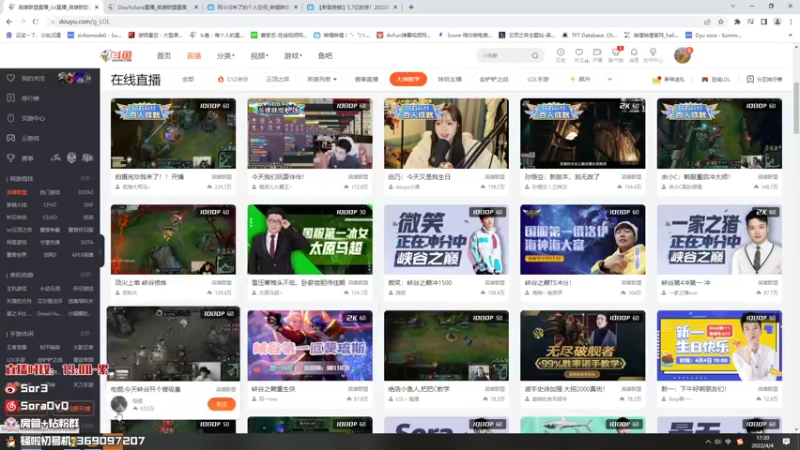Open 新年送礼 gift icon link
This screenshot has height=450, width=800.
tap(668, 80)
